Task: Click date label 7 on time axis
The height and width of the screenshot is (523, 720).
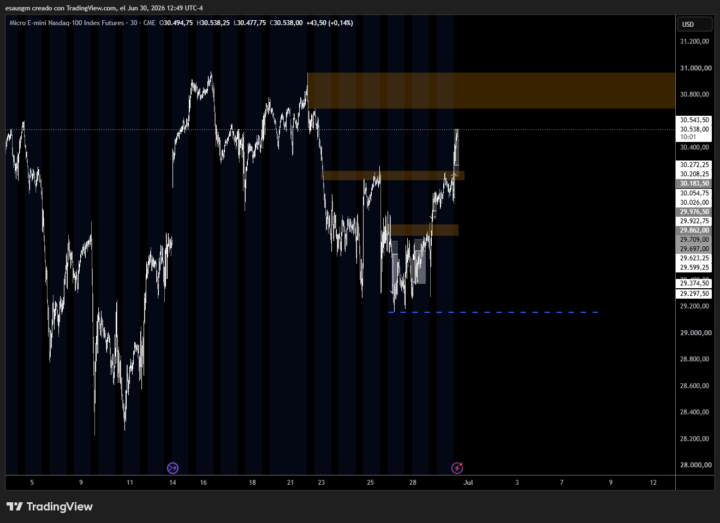Action: [562, 483]
